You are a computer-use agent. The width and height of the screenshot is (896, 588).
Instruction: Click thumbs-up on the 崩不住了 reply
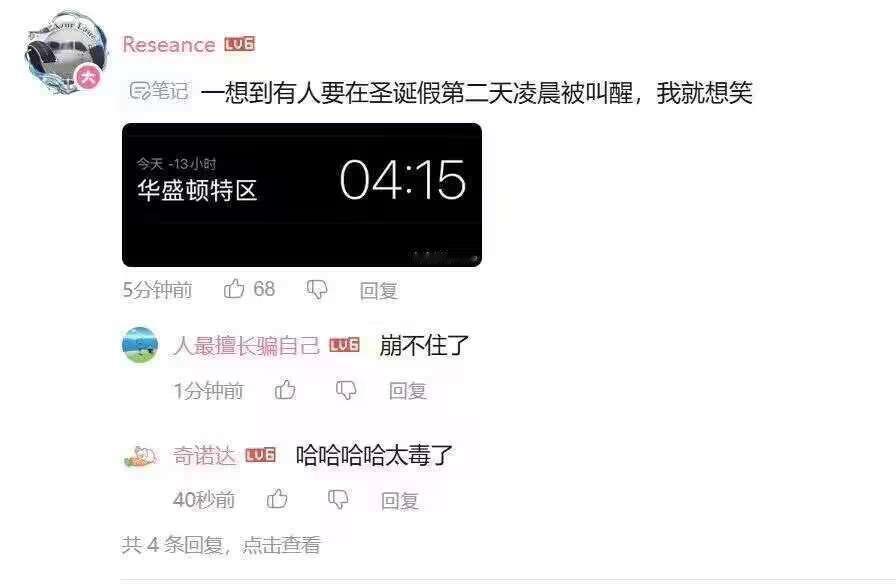point(285,390)
